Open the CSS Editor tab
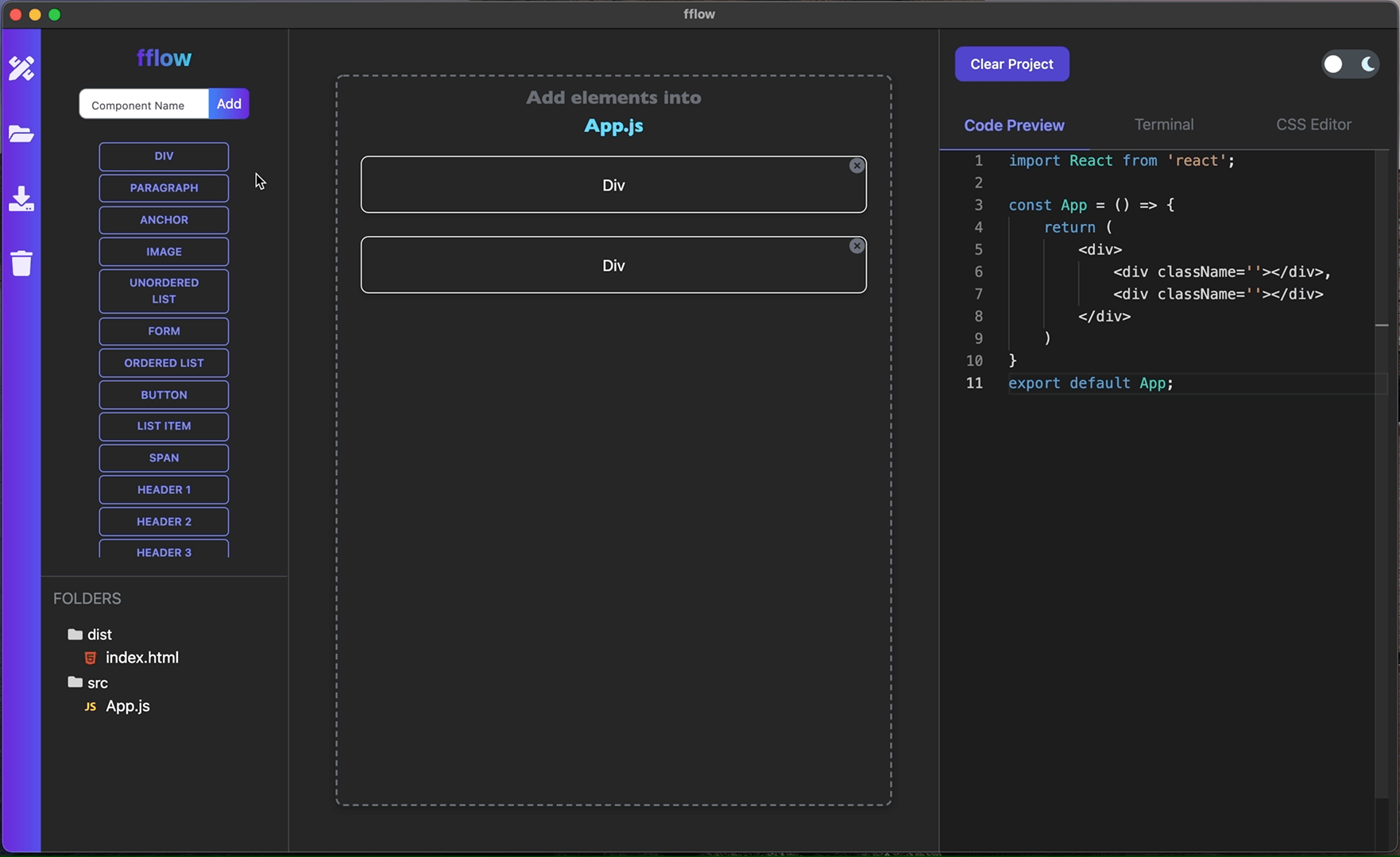The width and height of the screenshot is (1400, 857). (1313, 125)
